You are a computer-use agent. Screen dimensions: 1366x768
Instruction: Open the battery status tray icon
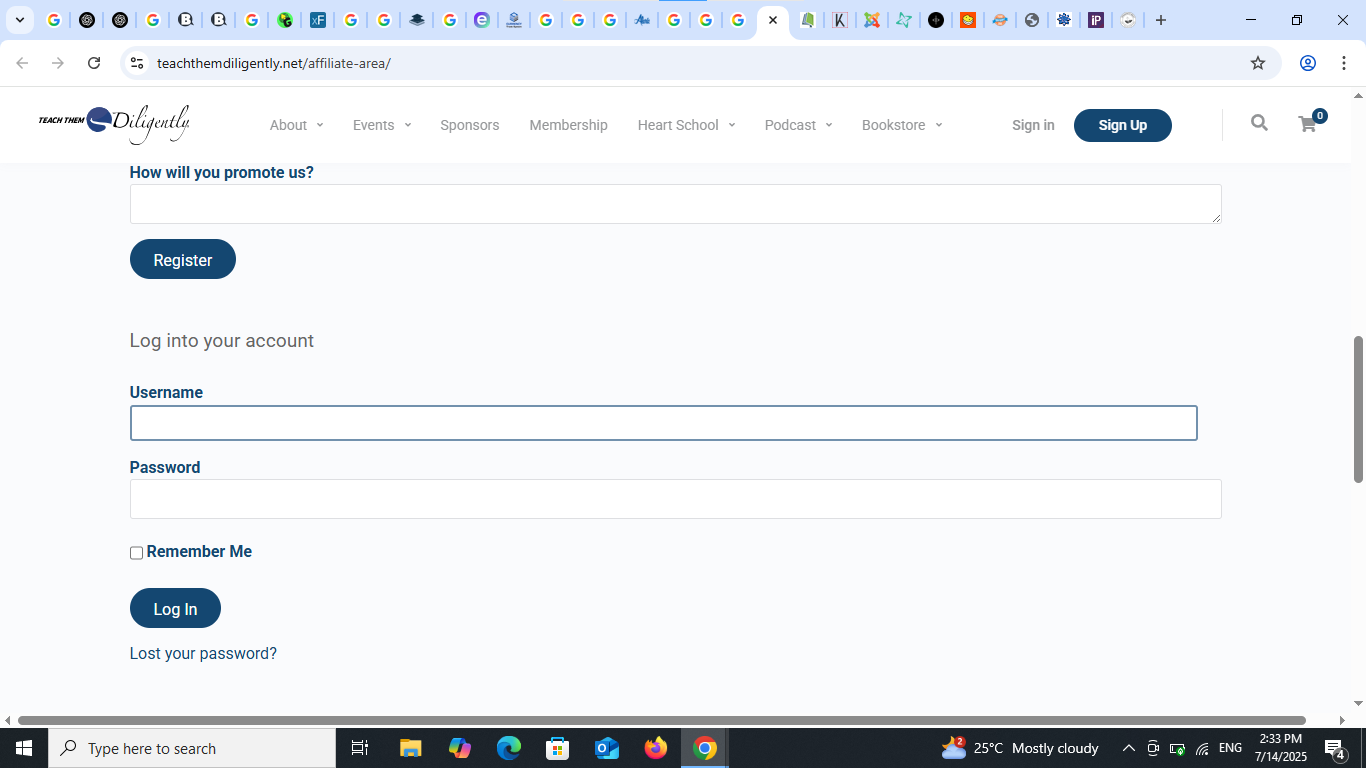click(x=1177, y=748)
